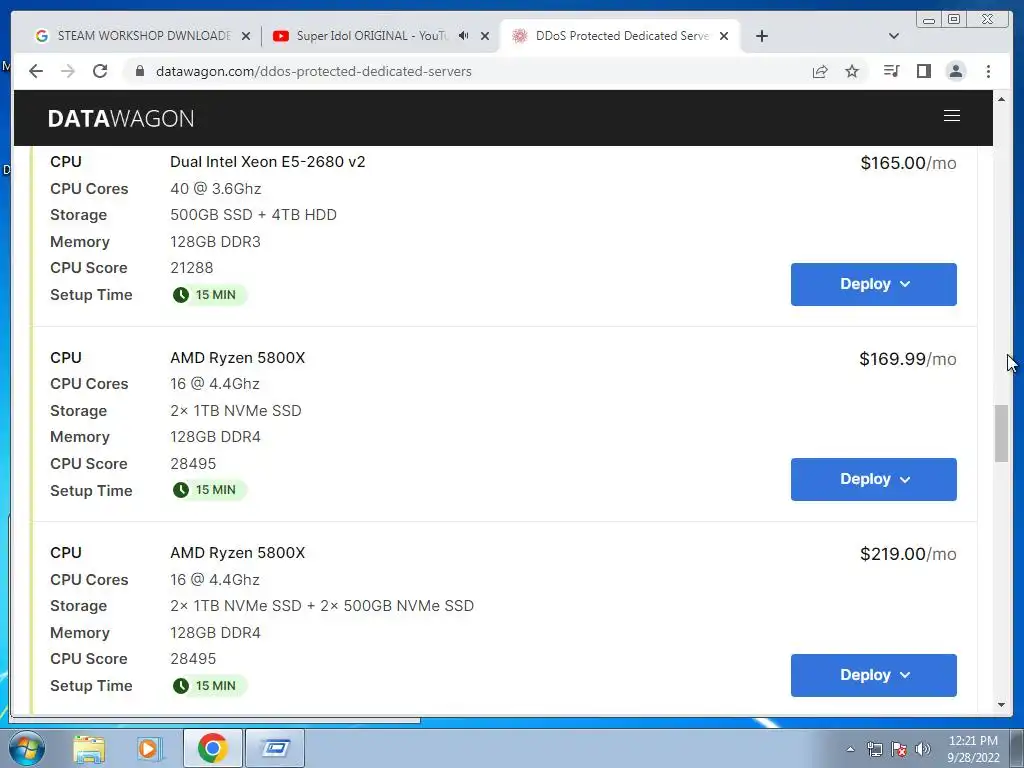This screenshot has width=1024, height=768.
Task: Click 2× 1TB NVMe SSD + 2× 500GB text
Action: click(x=322, y=606)
